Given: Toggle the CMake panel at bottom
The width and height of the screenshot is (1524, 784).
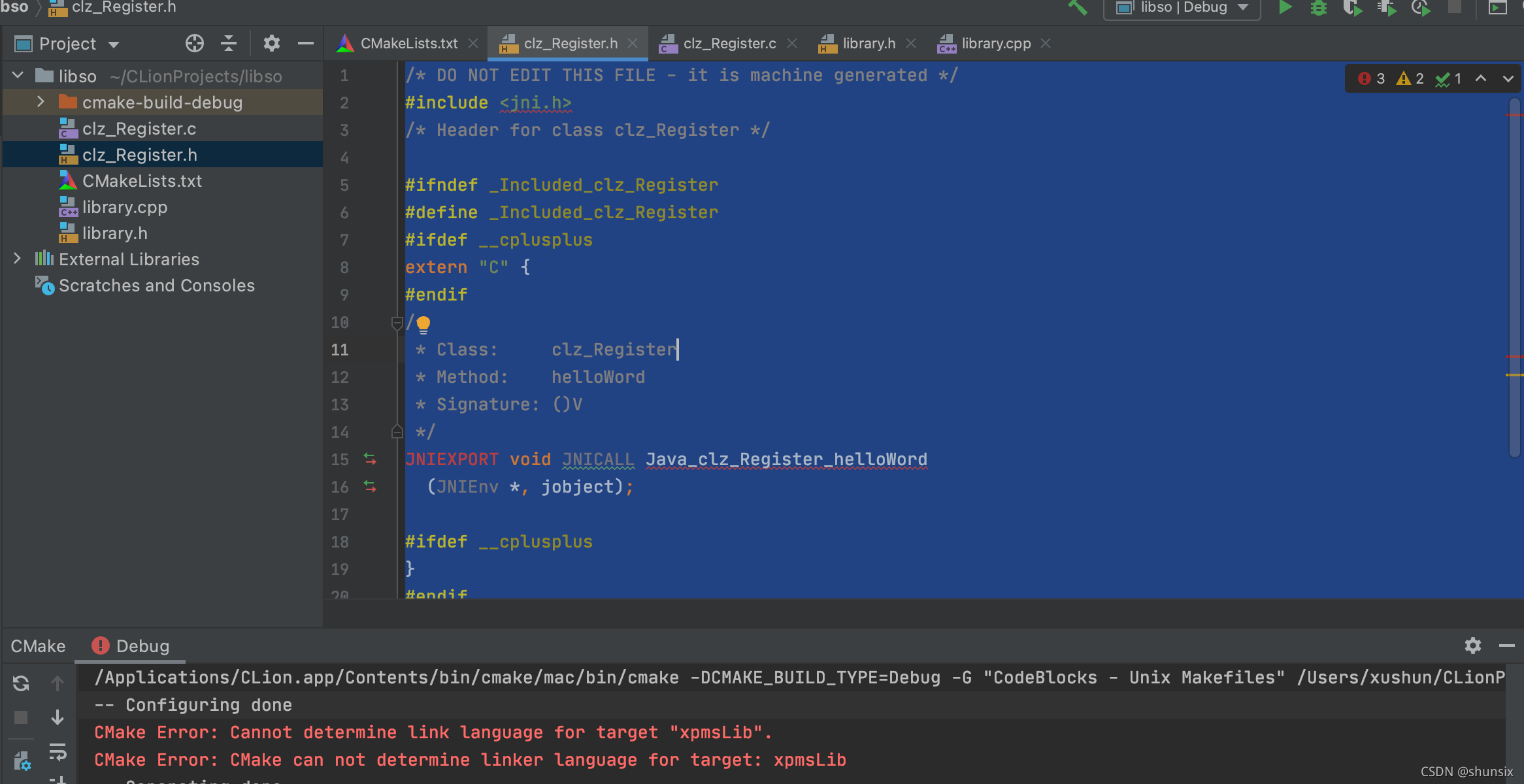Looking at the screenshot, I should point(37,645).
